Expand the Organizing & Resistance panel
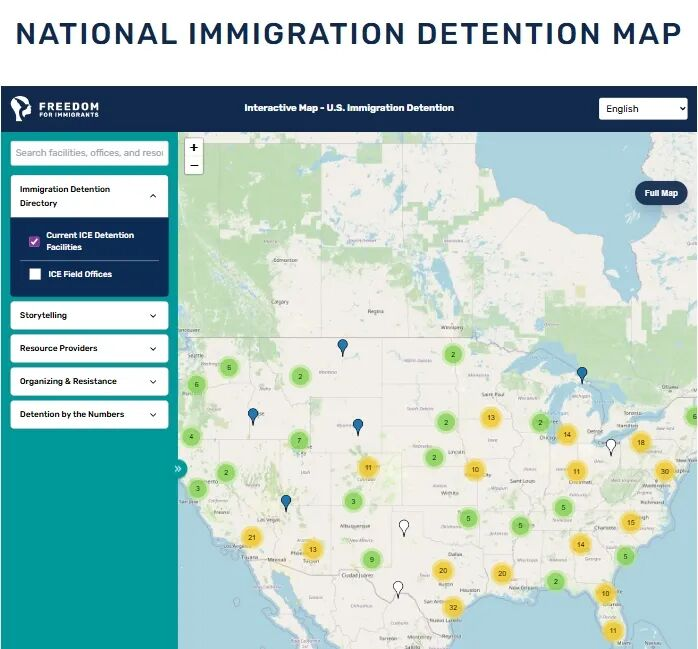Viewport: 698px width, 649px height. click(x=89, y=381)
